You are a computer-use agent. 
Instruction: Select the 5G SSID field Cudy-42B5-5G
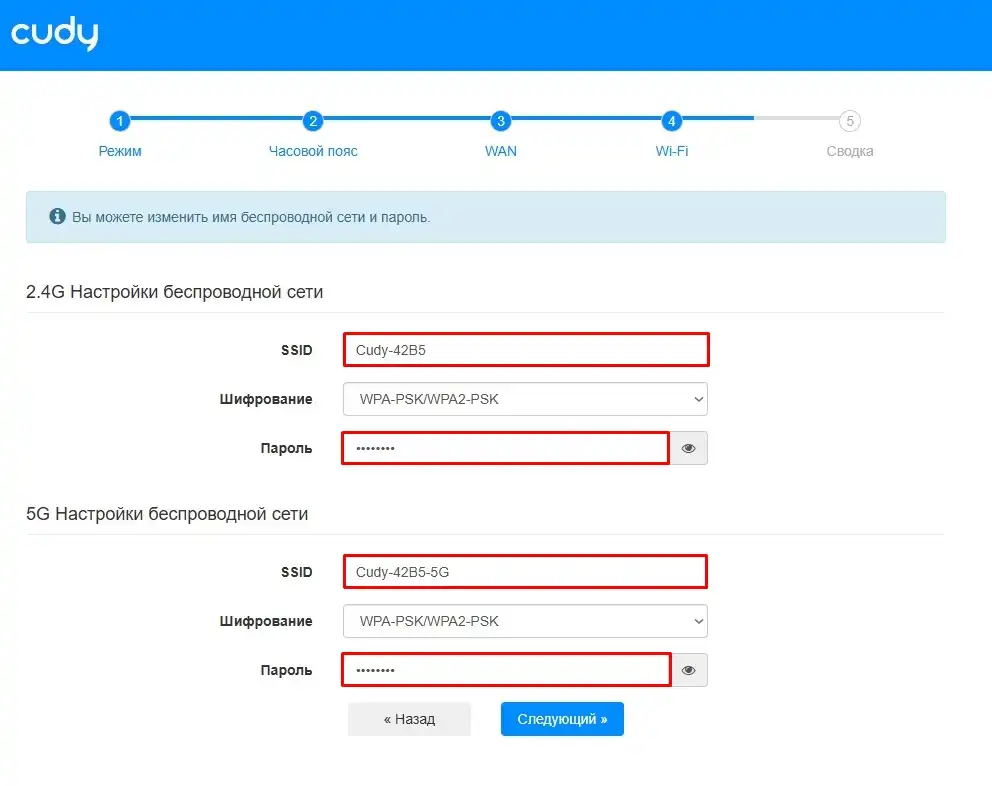(x=525, y=572)
